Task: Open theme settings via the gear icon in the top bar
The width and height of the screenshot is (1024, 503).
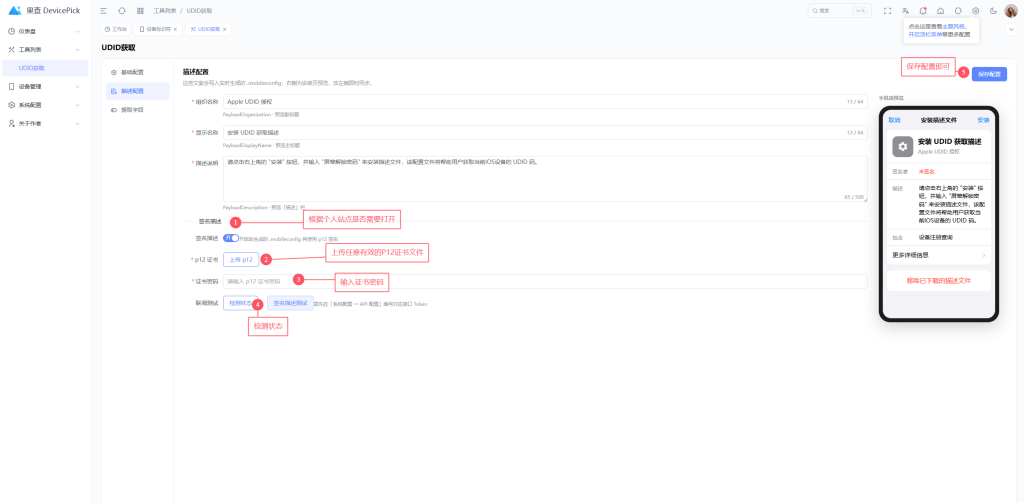Action: [x=976, y=10]
